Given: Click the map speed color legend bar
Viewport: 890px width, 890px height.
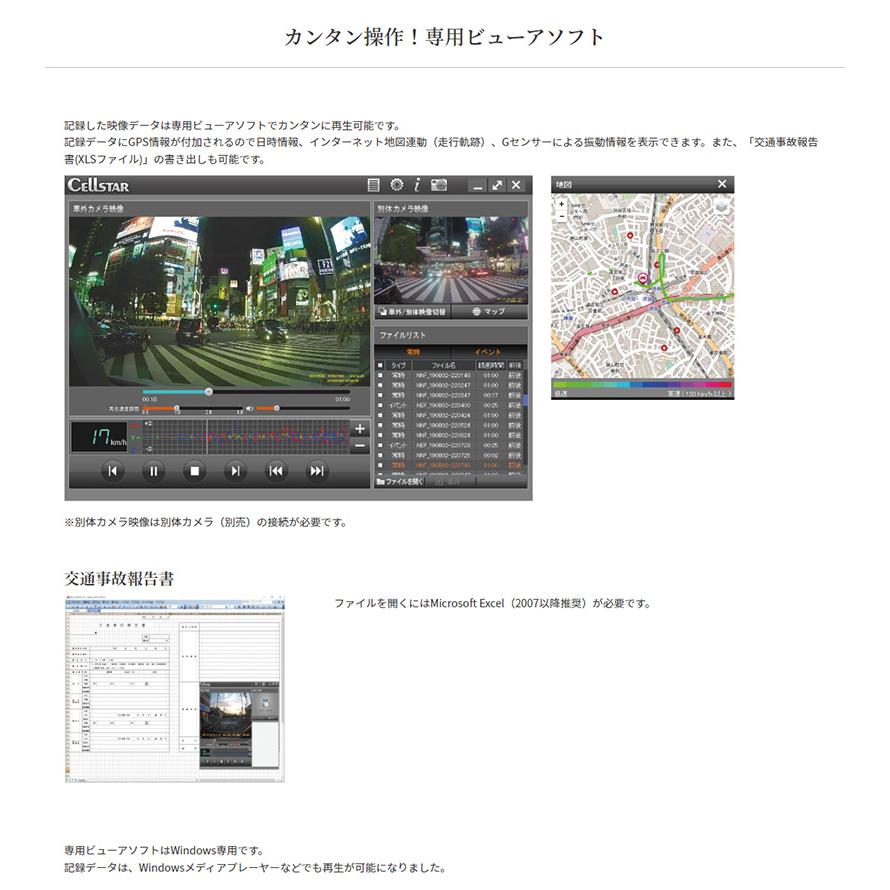Looking at the screenshot, I should (643, 384).
